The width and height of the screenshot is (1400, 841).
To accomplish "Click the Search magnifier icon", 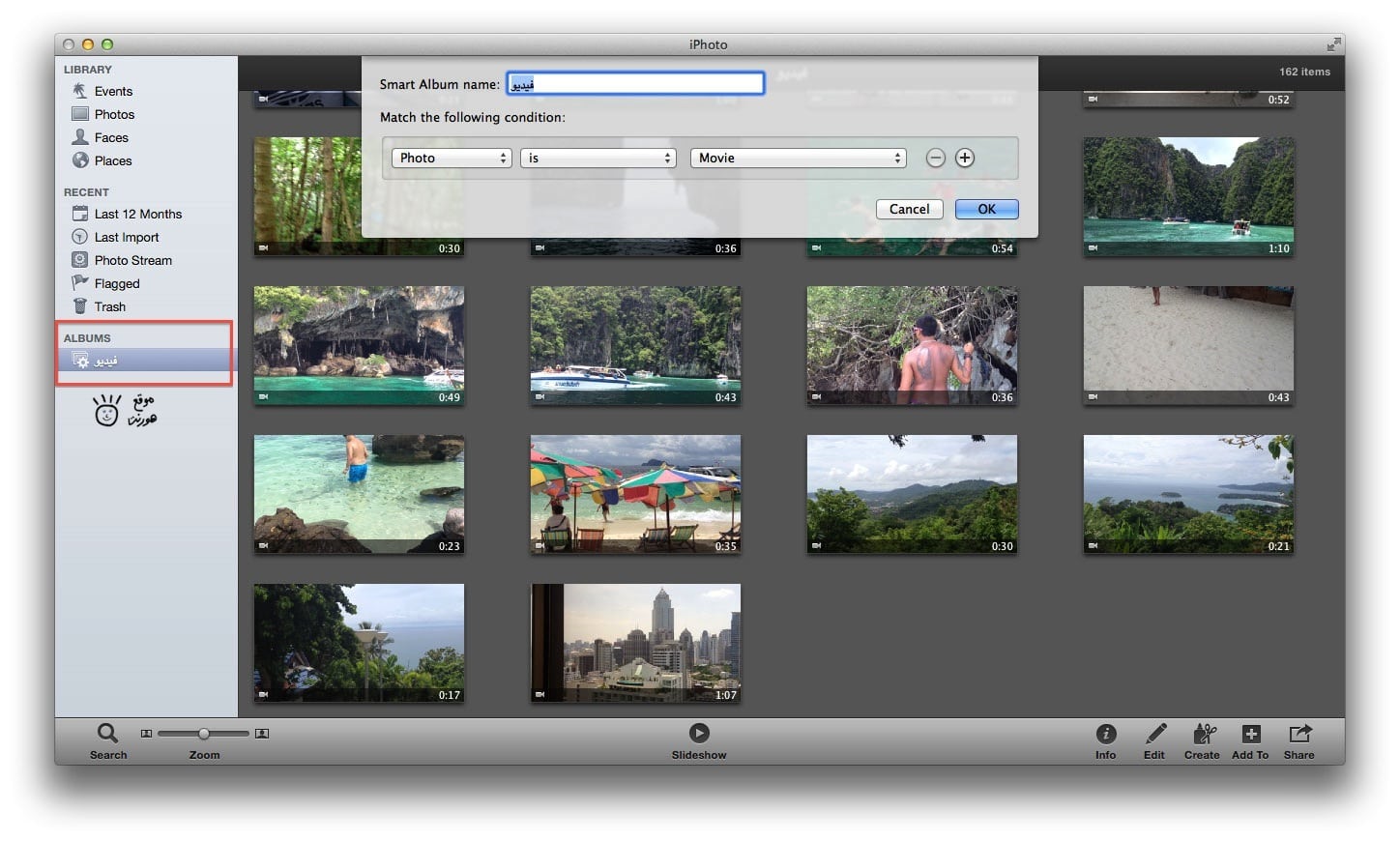I will tap(107, 734).
